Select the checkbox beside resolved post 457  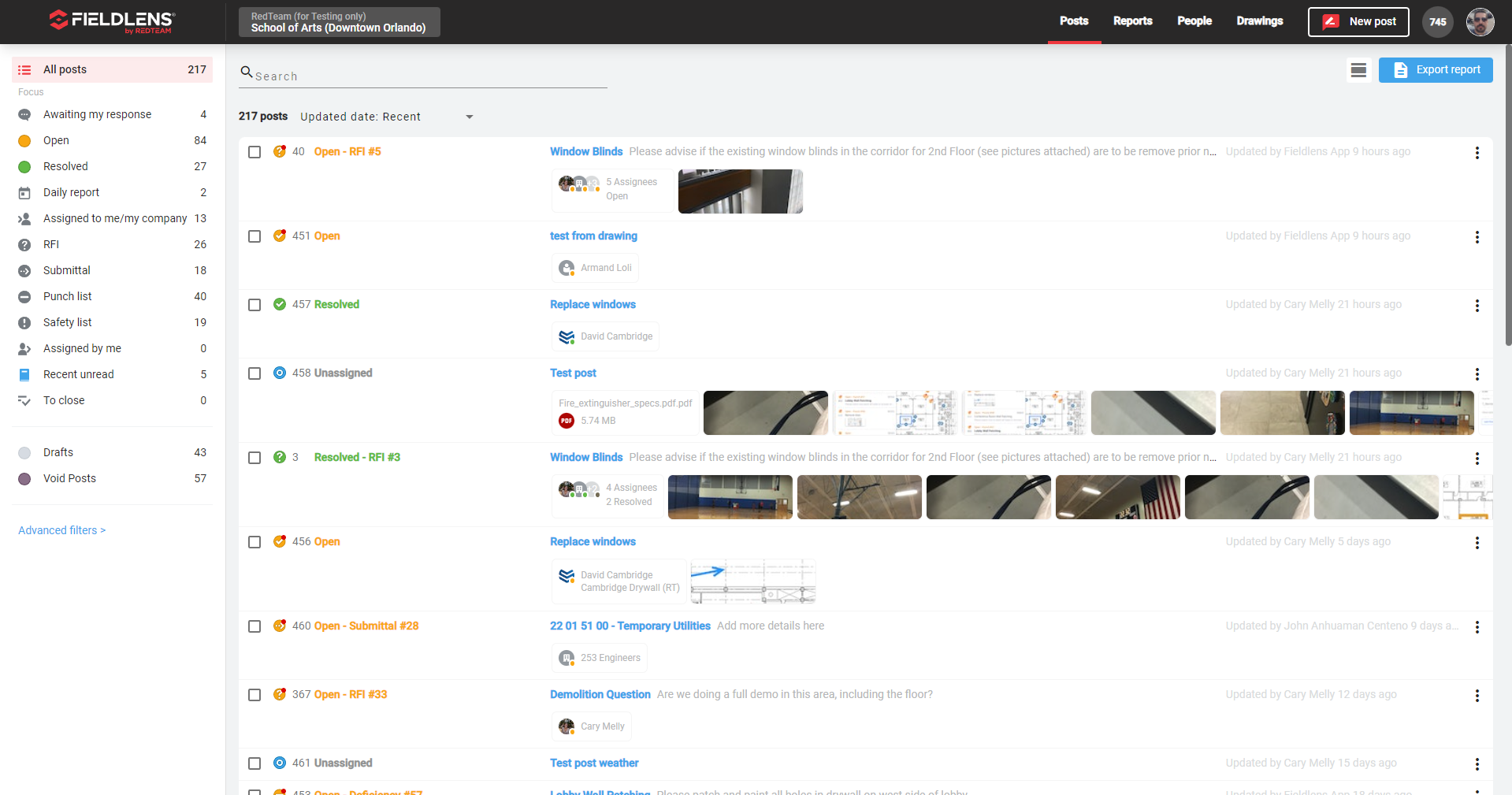pos(254,305)
